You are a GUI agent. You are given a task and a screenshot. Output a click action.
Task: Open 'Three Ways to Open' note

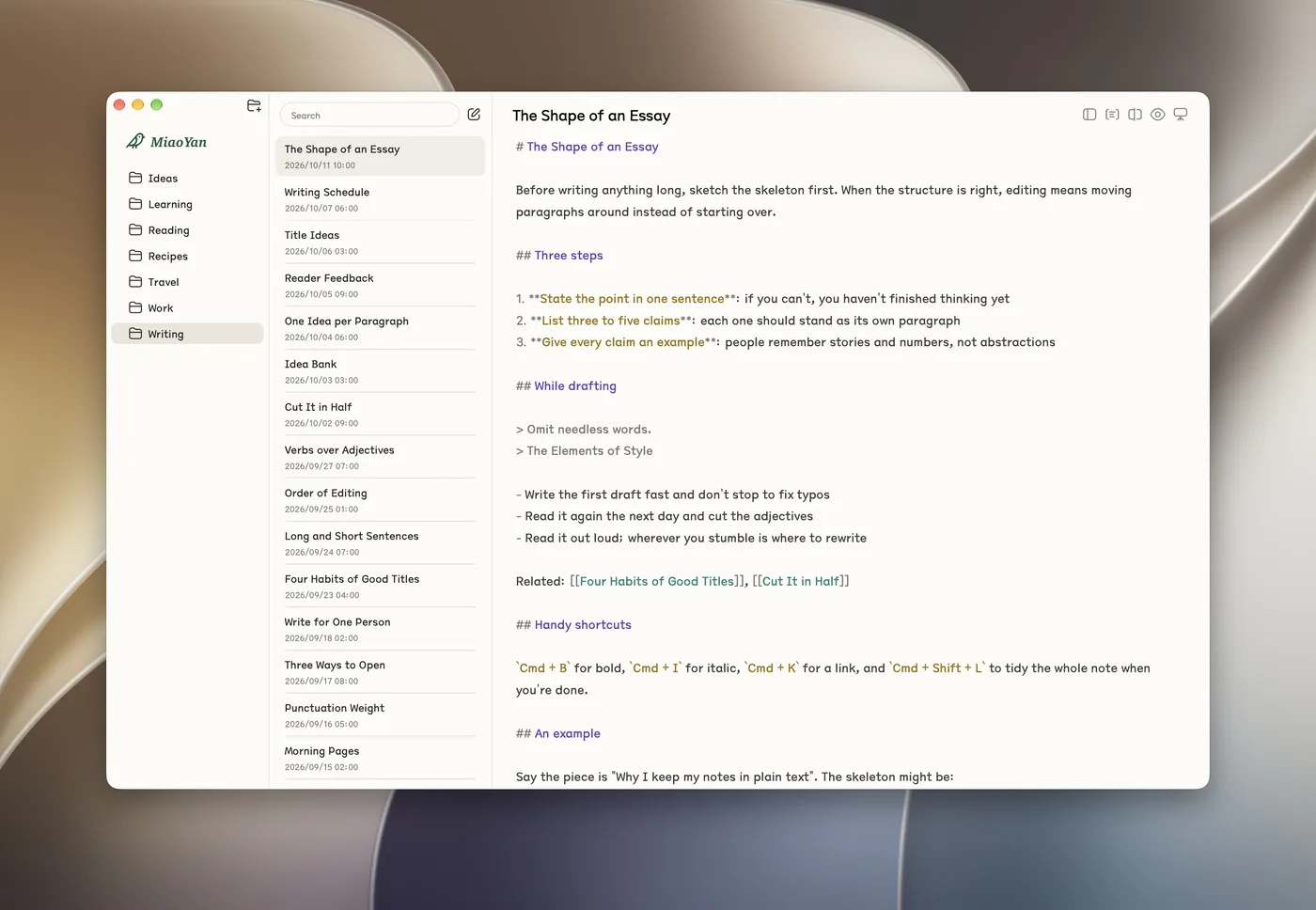tap(380, 672)
